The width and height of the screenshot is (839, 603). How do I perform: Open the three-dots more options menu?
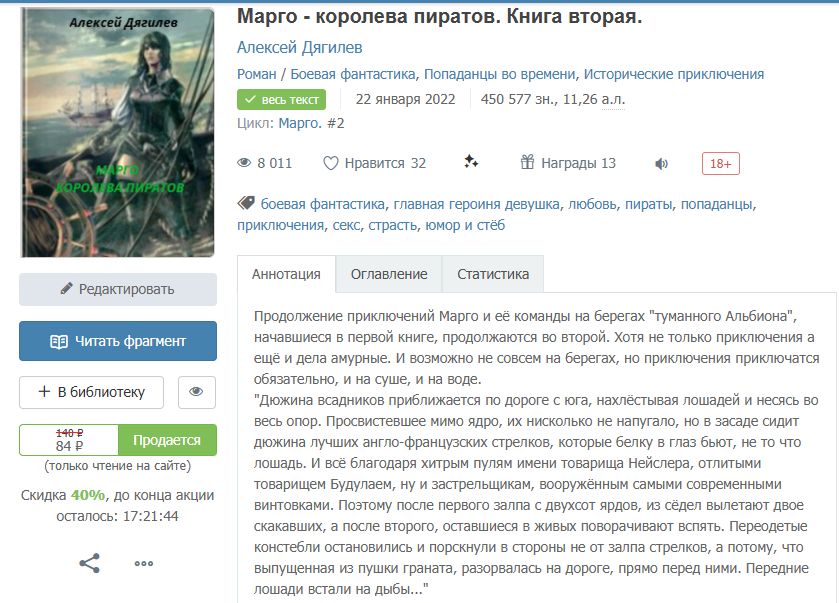pos(144,563)
